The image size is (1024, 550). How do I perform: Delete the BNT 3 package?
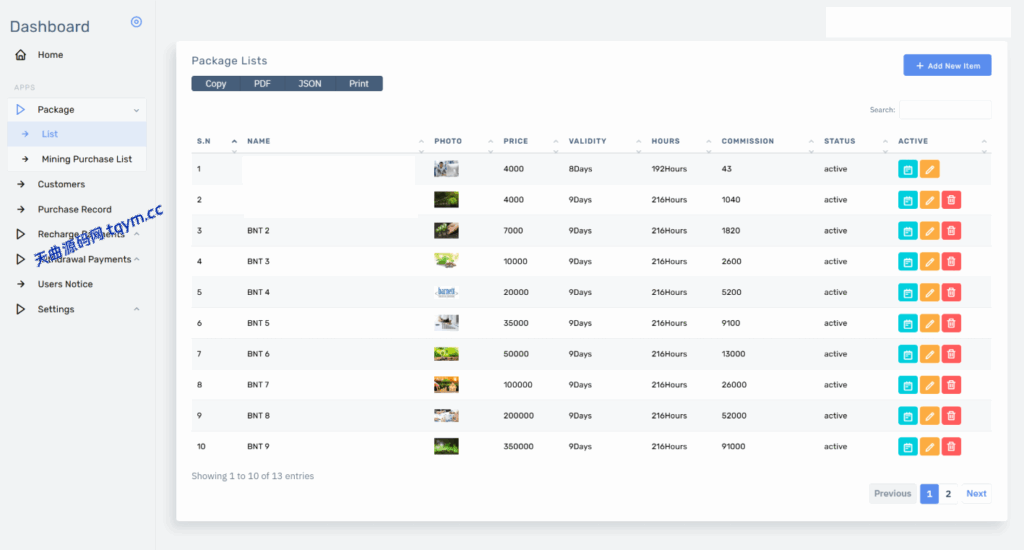952,261
